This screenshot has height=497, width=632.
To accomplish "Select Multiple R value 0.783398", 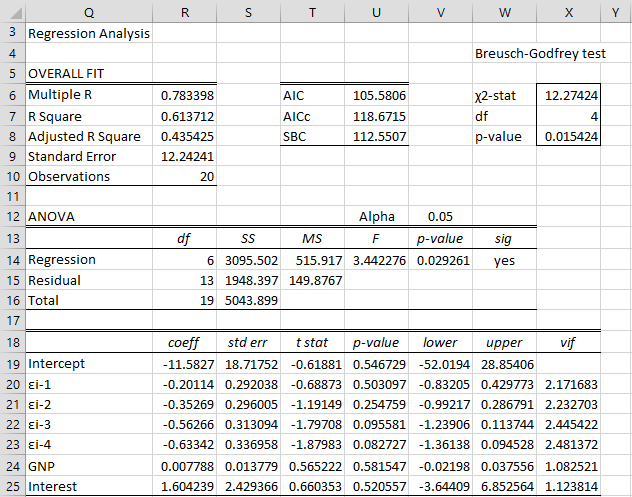I will (x=185, y=95).
